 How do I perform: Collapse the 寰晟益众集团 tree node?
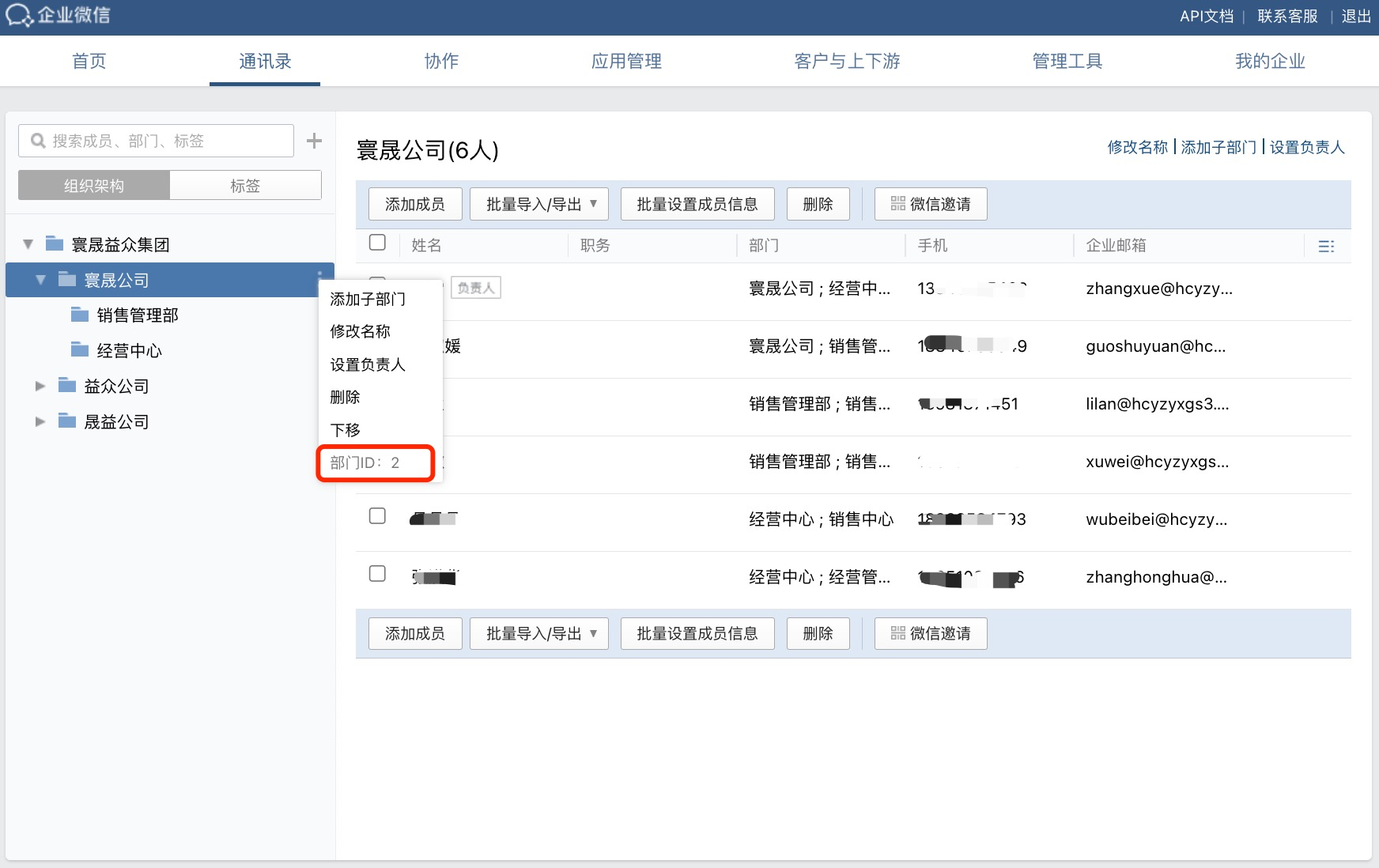tap(28, 244)
